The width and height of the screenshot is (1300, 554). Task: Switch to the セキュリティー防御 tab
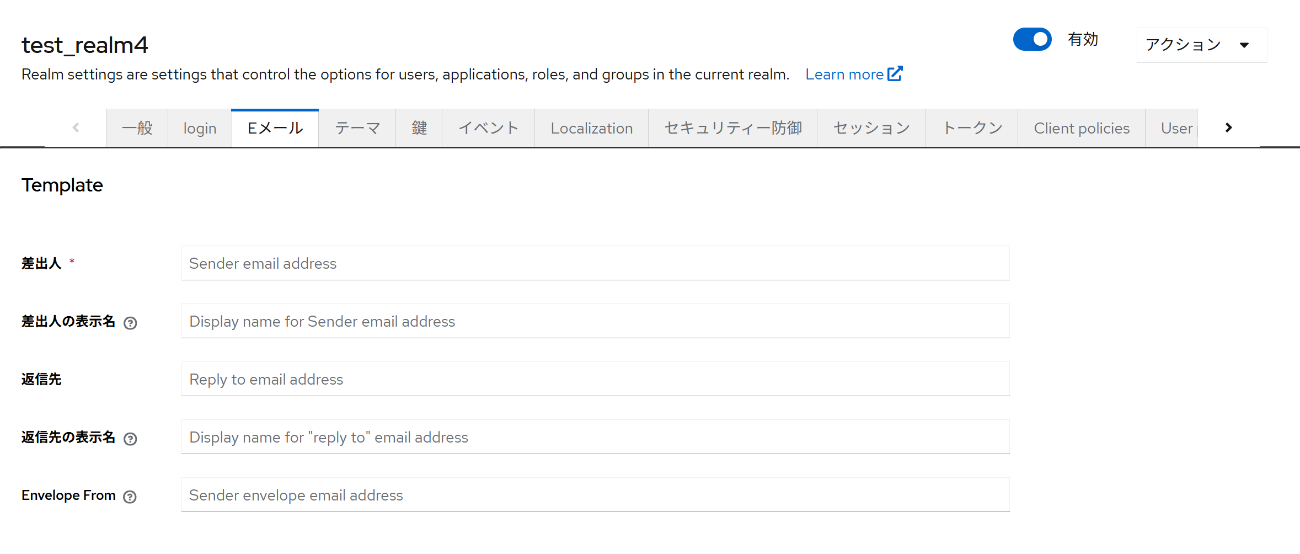(x=733, y=128)
